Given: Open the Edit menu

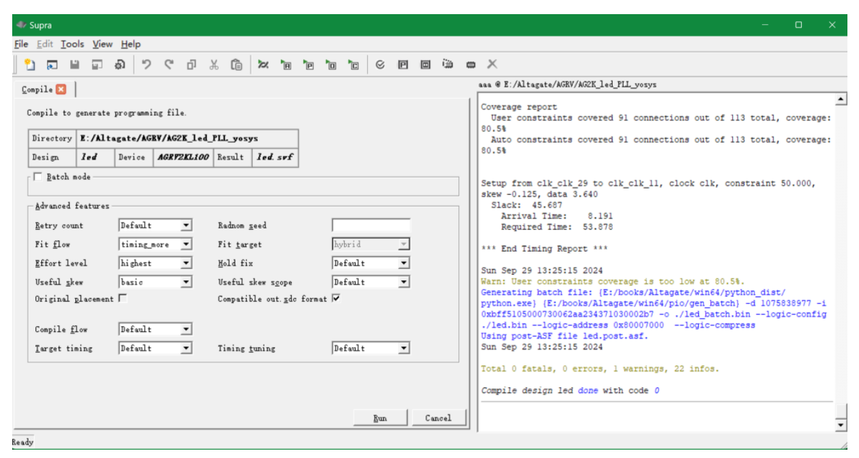Looking at the screenshot, I should (45, 44).
